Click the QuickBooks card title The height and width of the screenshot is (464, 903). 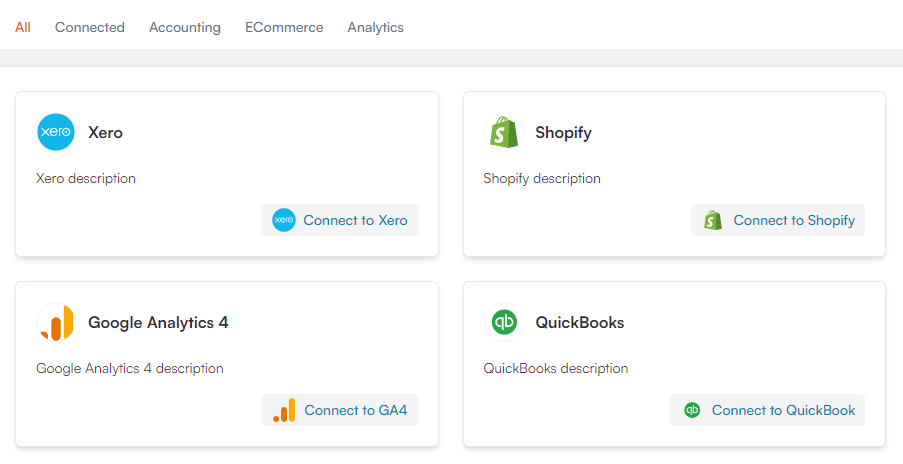(580, 323)
